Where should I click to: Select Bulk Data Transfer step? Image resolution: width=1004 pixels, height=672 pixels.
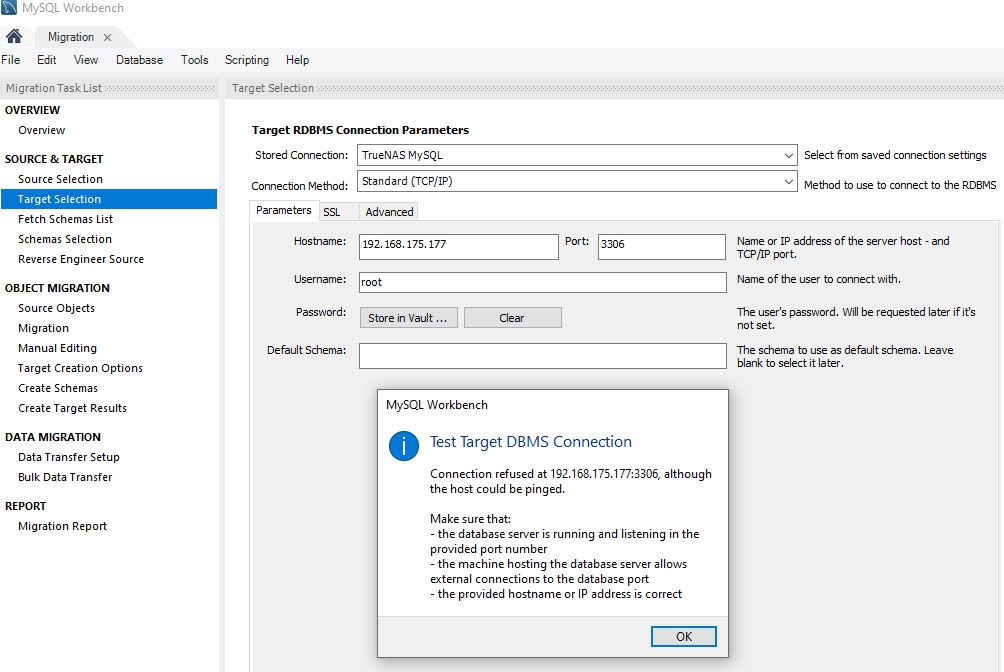tap(65, 477)
